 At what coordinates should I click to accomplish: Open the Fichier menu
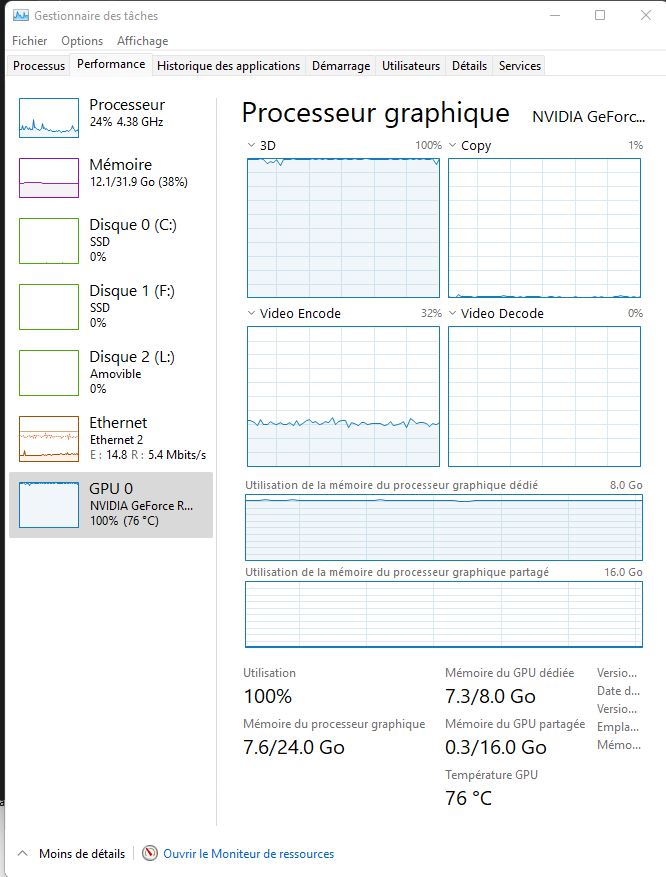pyautogui.click(x=30, y=41)
